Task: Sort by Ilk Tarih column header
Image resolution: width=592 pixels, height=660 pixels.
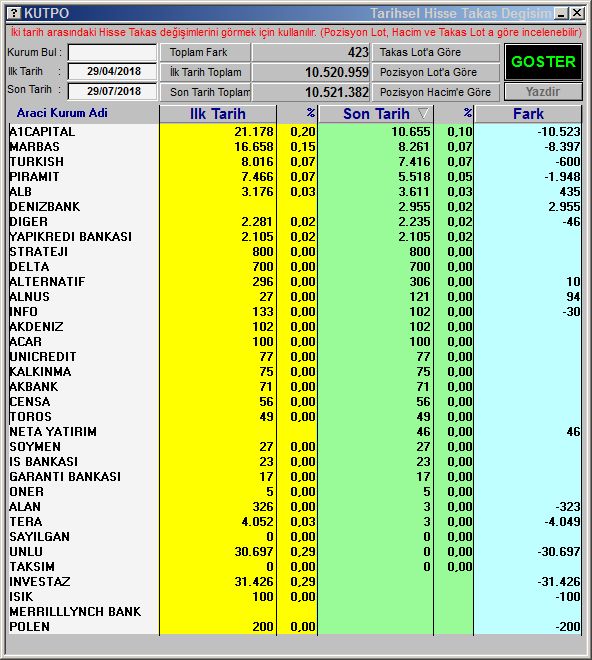Action: 218,114
